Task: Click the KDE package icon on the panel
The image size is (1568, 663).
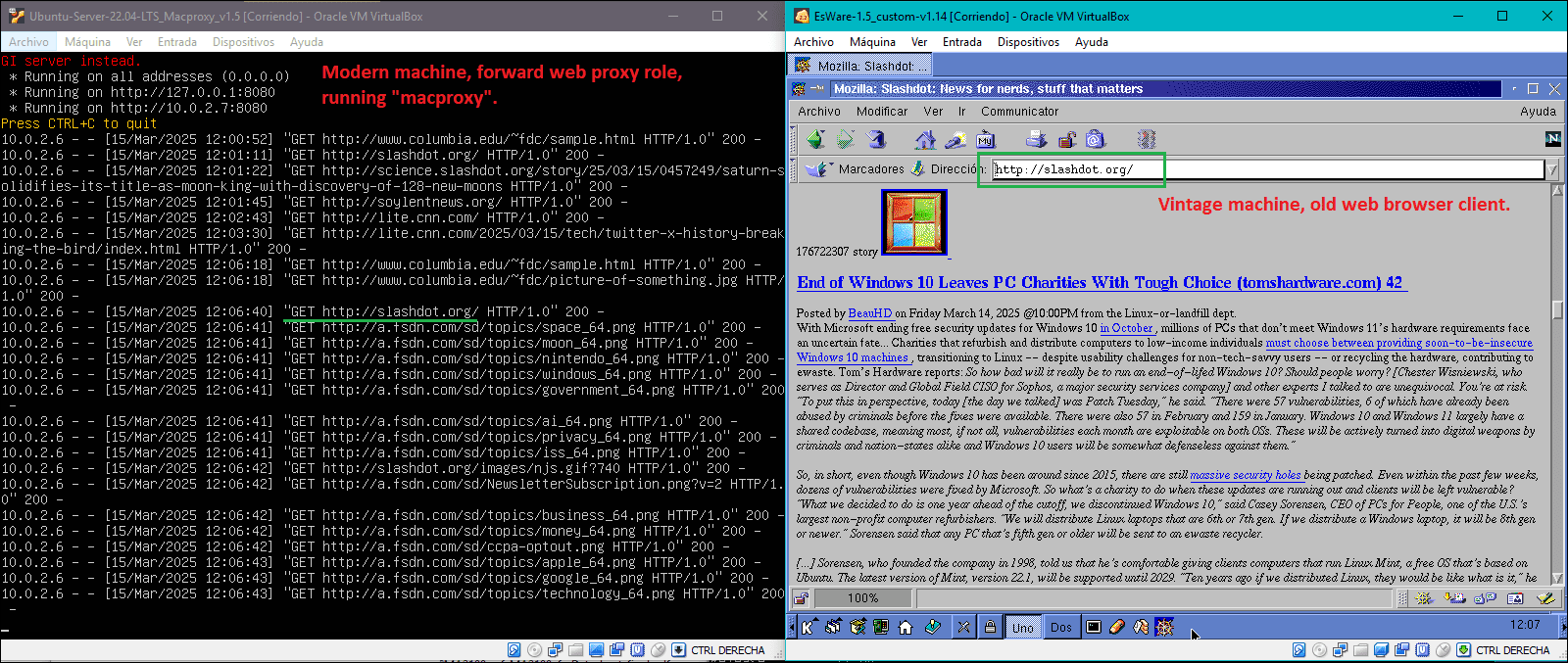Action: (857, 627)
